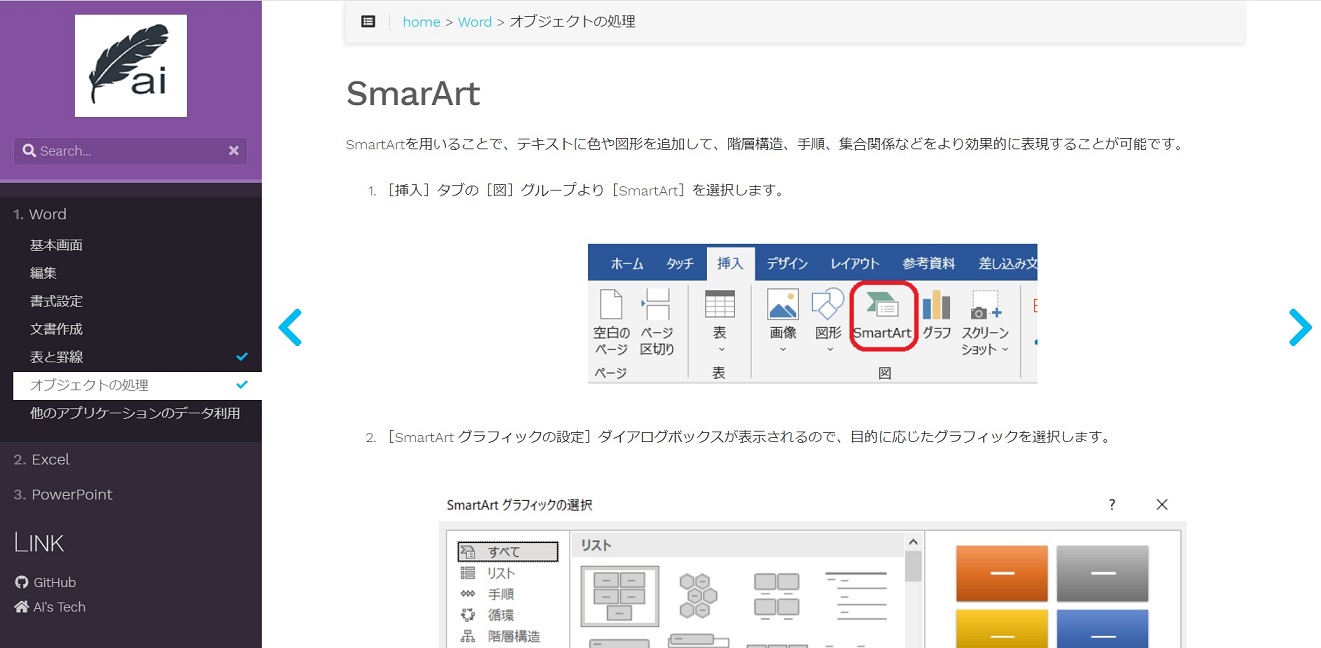Select the four-box picture caption layout thumbnail
Image resolution: width=1321 pixels, height=648 pixels.
point(777,596)
